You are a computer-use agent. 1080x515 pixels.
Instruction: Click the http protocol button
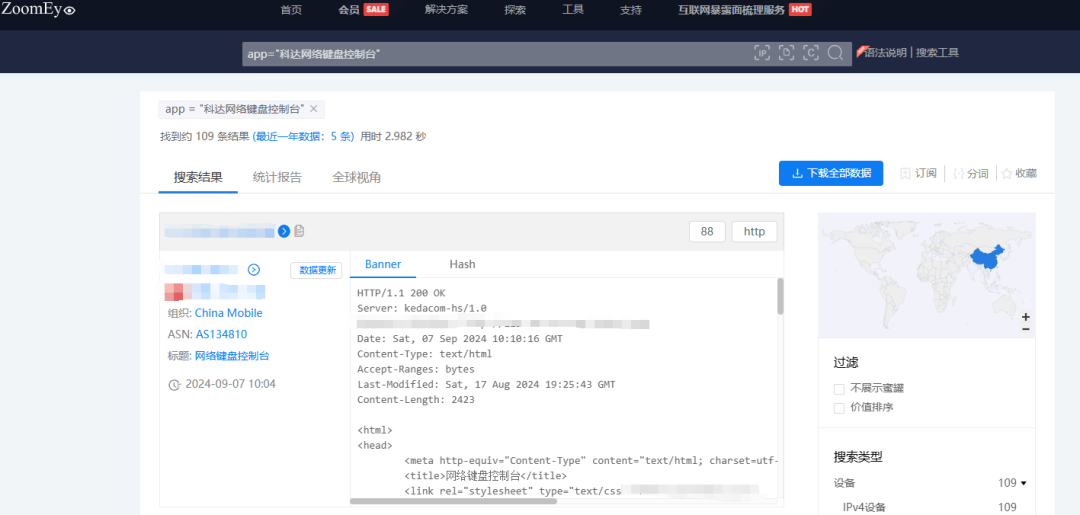pyautogui.click(x=754, y=232)
